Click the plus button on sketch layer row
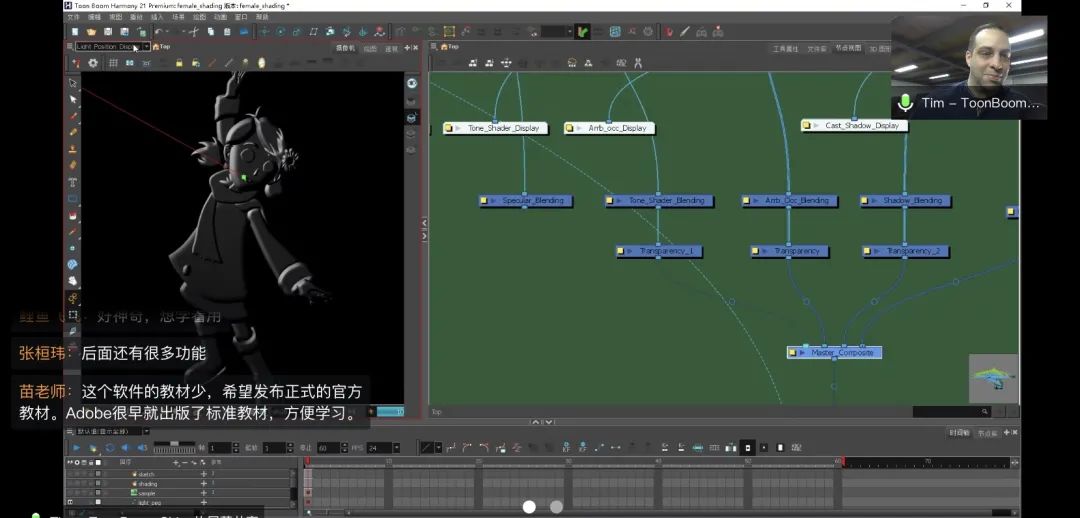The height and width of the screenshot is (518, 1080). click(x=203, y=475)
